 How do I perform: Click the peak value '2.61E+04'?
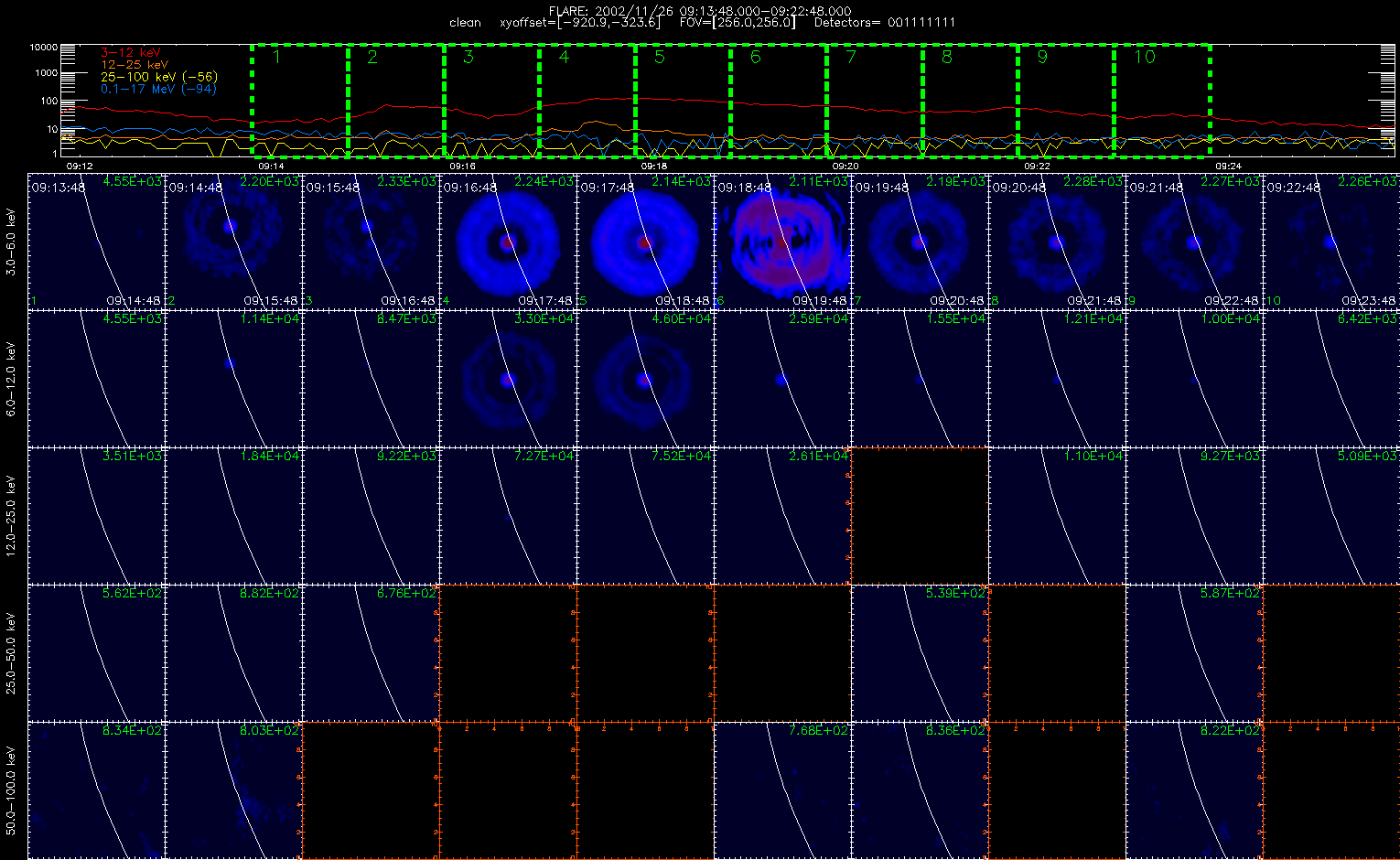(x=818, y=457)
